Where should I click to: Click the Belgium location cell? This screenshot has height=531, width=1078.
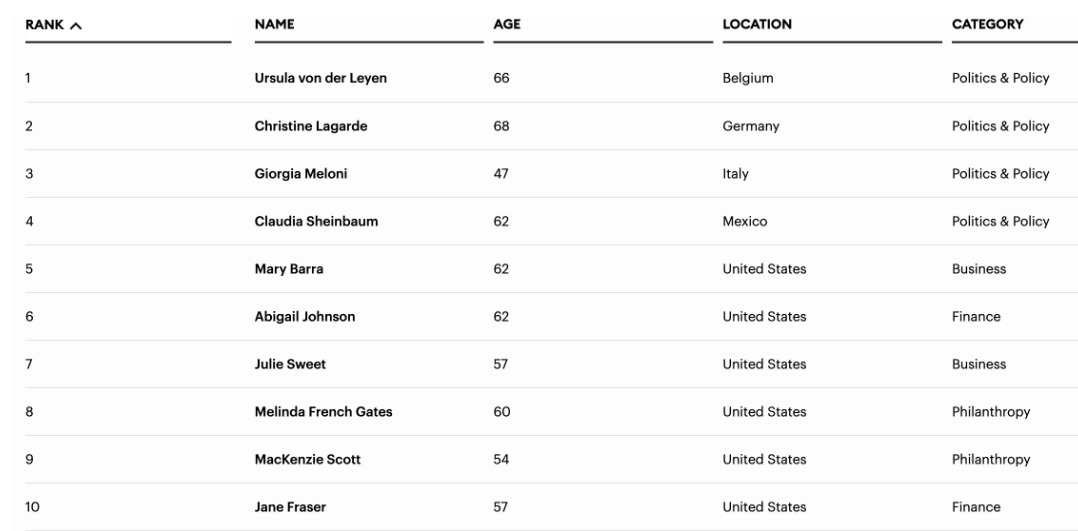pyautogui.click(x=747, y=79)
